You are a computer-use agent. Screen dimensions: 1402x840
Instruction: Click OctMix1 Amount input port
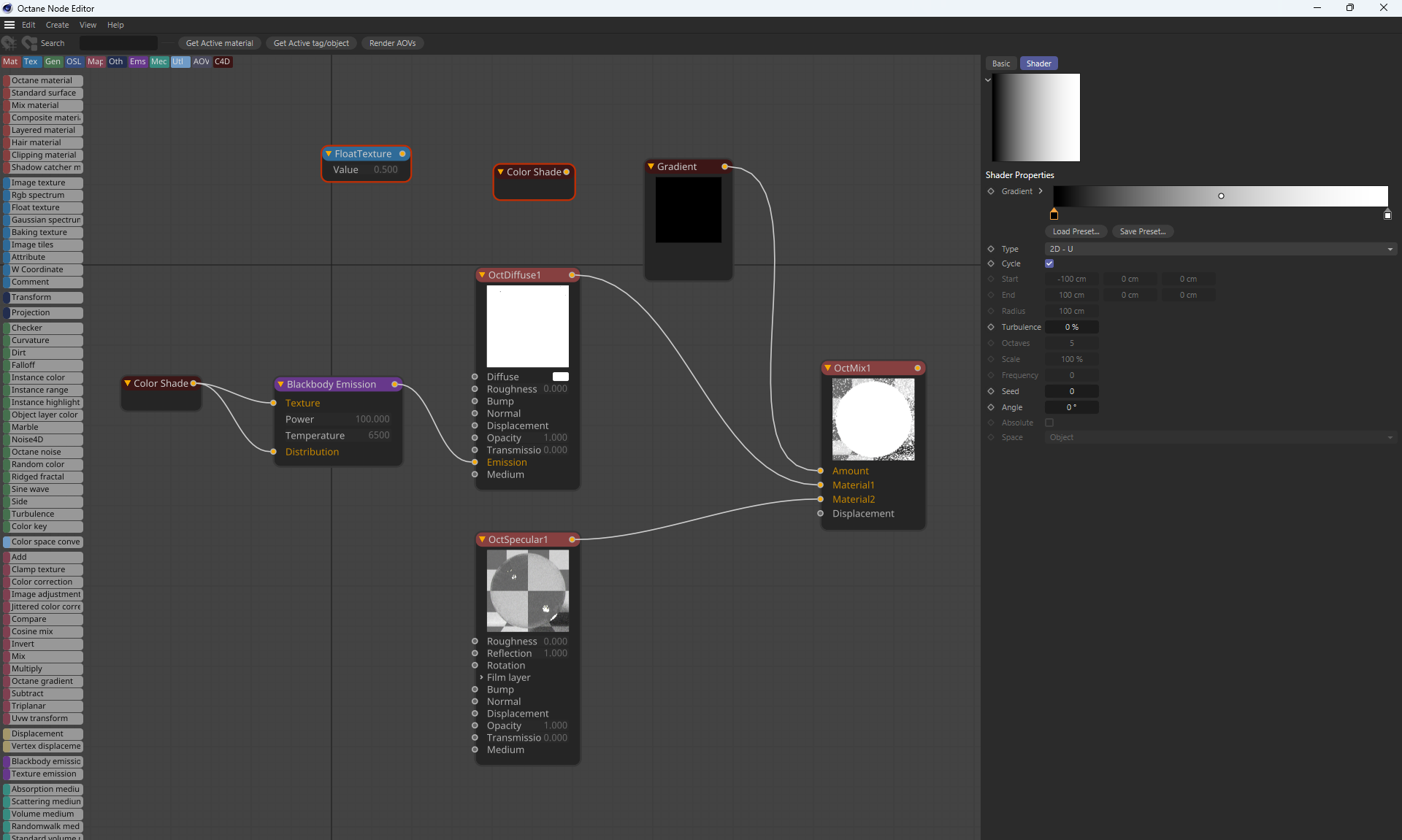[x=821, y=471]
